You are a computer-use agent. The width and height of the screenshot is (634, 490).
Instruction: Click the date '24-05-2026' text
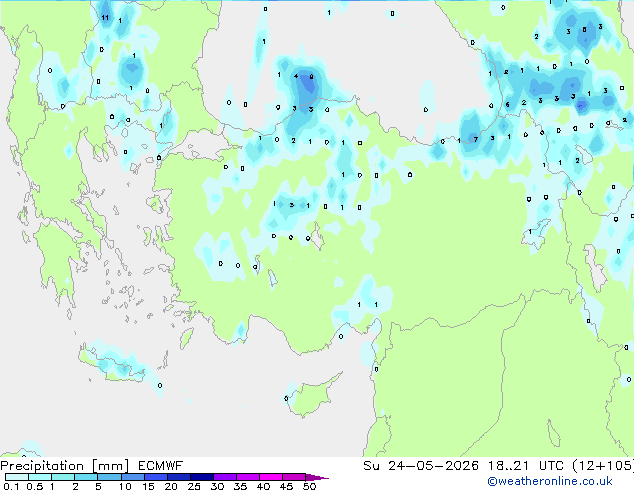433,466
